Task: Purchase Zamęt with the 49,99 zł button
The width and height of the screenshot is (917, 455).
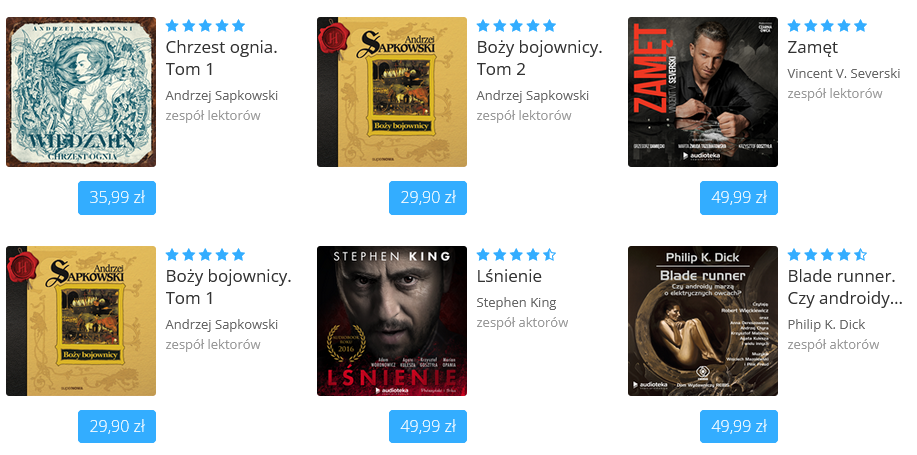Action: coord(739,198)
